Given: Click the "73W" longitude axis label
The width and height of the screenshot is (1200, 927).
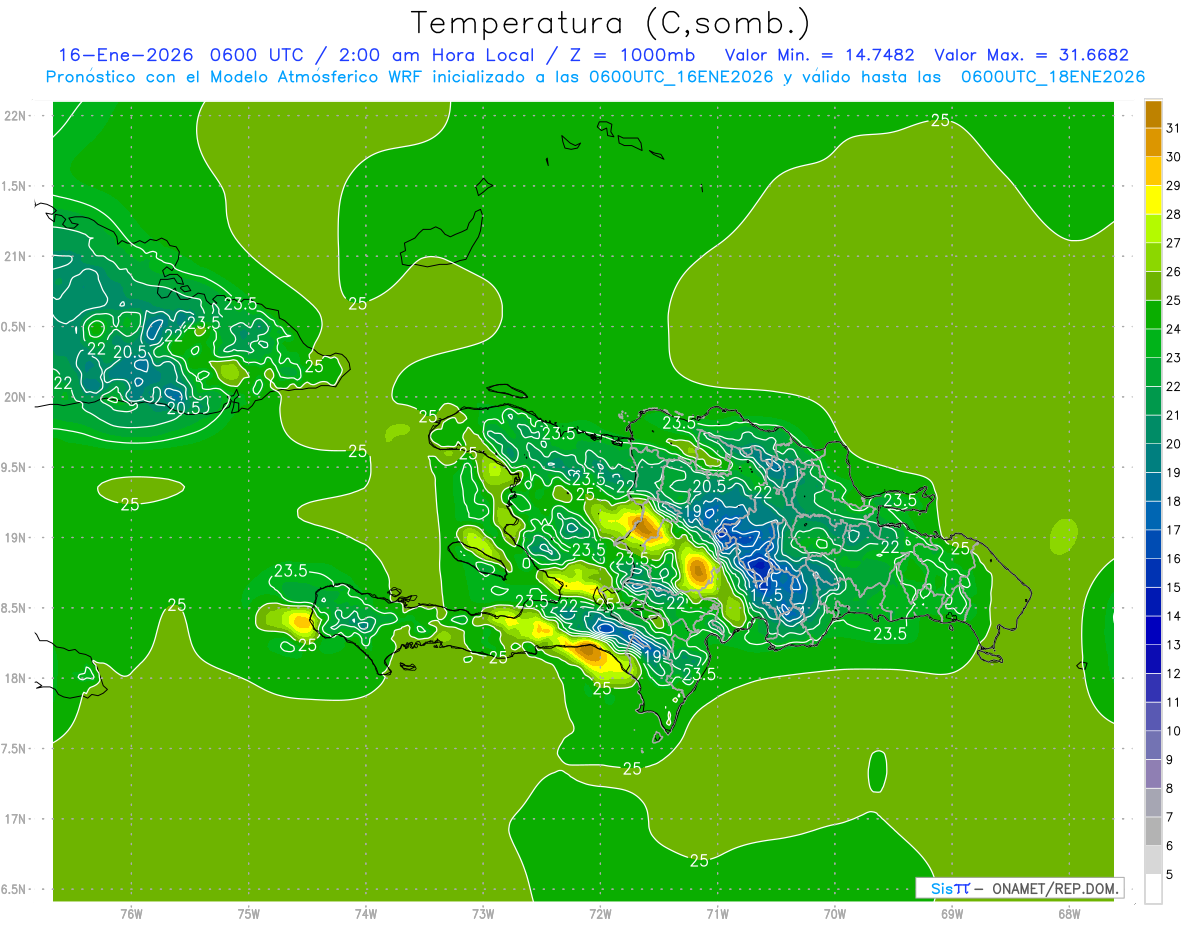Looking at the screenshot, I should [483, 914].
